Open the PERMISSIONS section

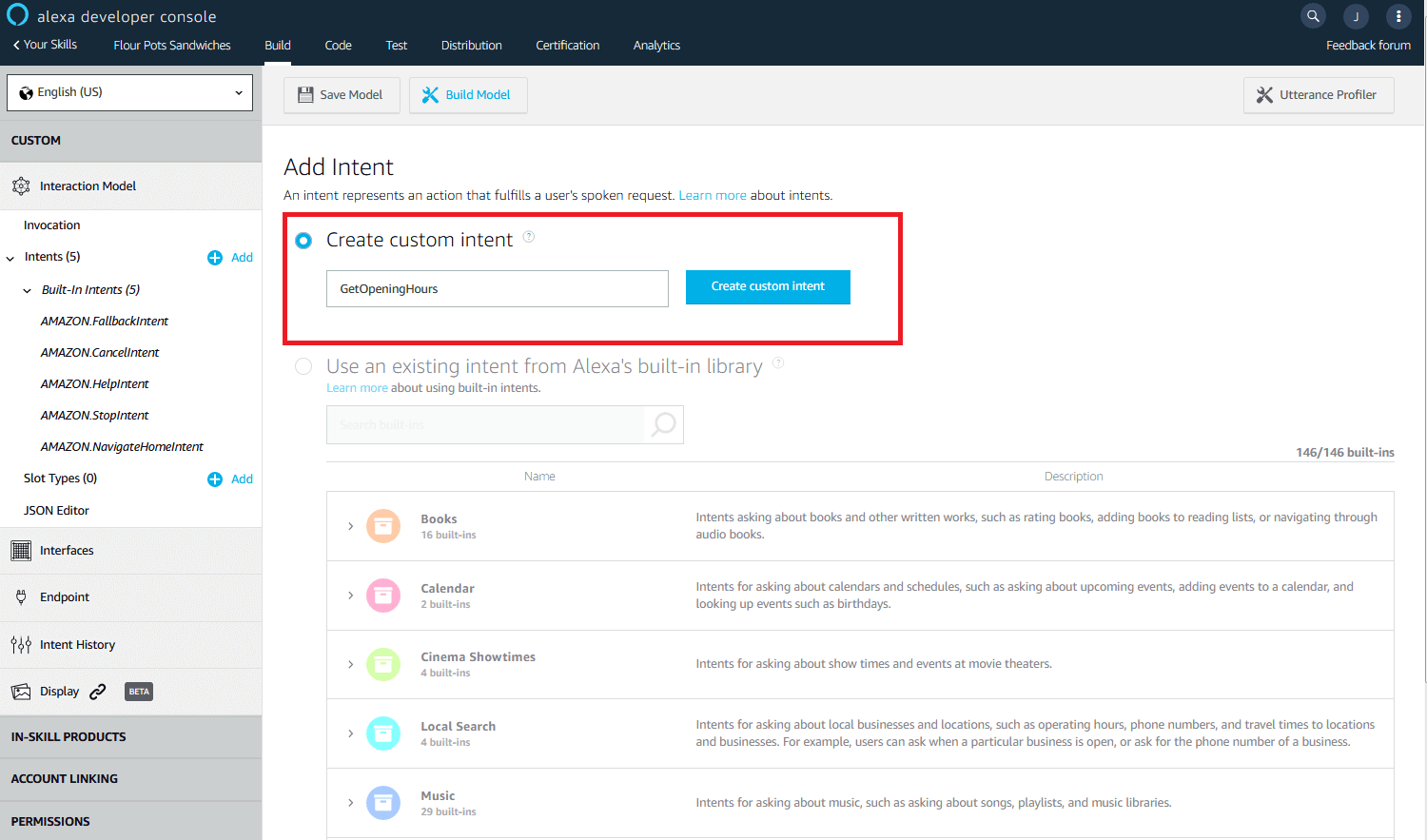click(130, 821)
